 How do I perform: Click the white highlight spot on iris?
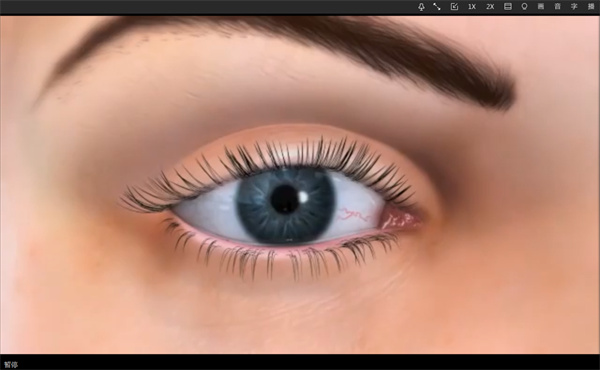click(303, 197)
